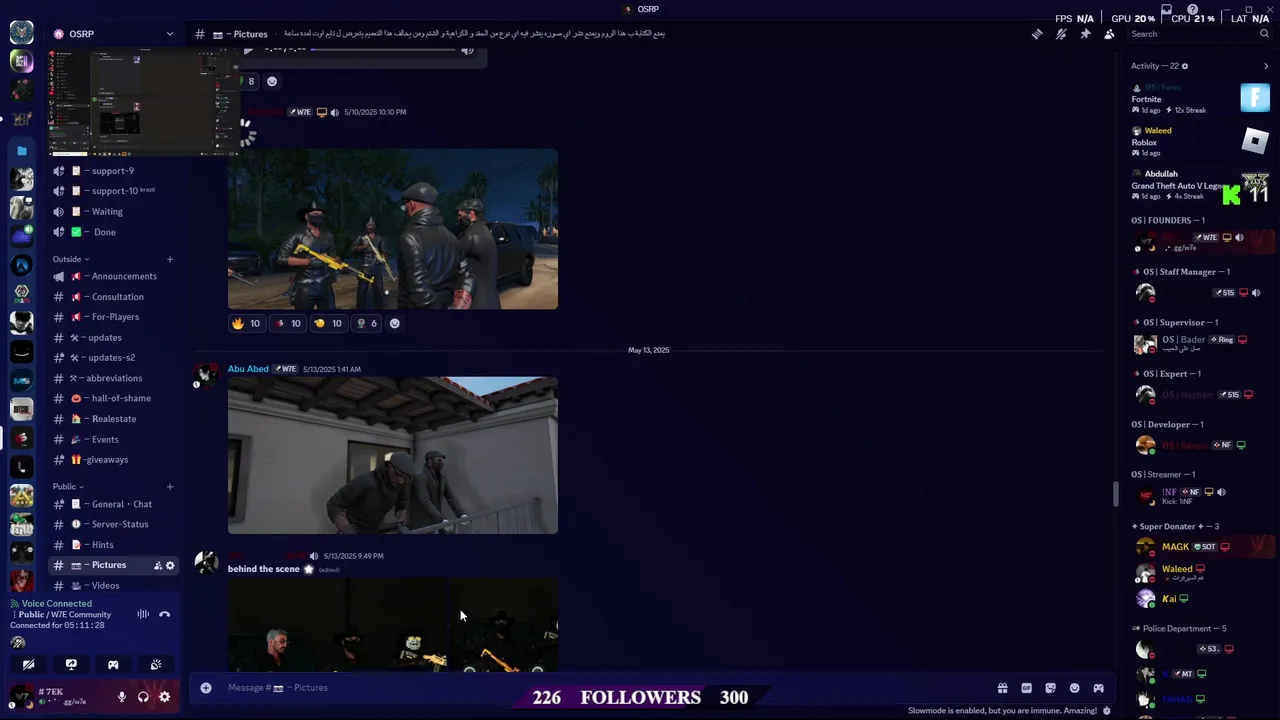
Task: Open the Threads icon in channel header
Action: (x=1037, y=34)
